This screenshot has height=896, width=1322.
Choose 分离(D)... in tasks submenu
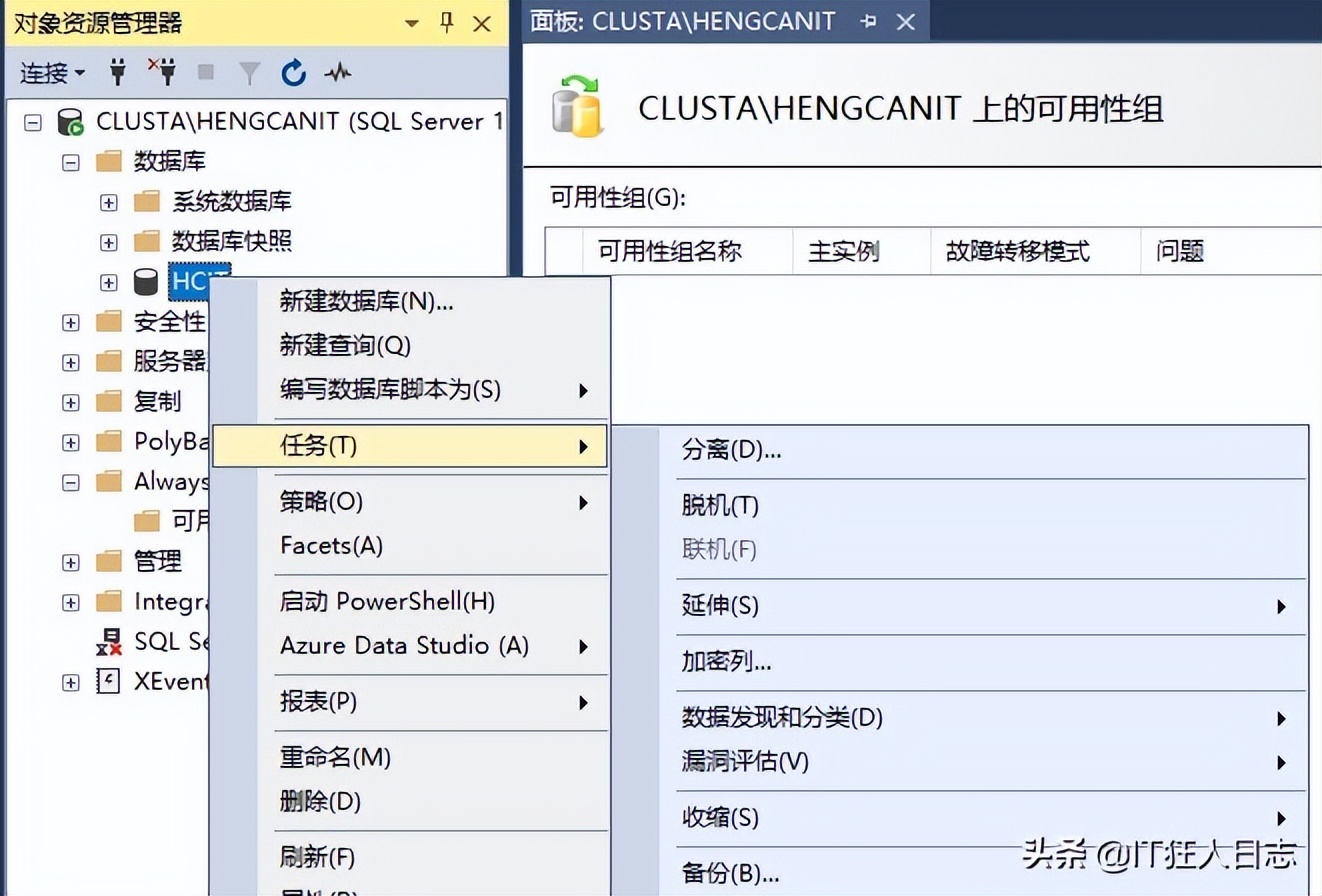tap(960, 449)
